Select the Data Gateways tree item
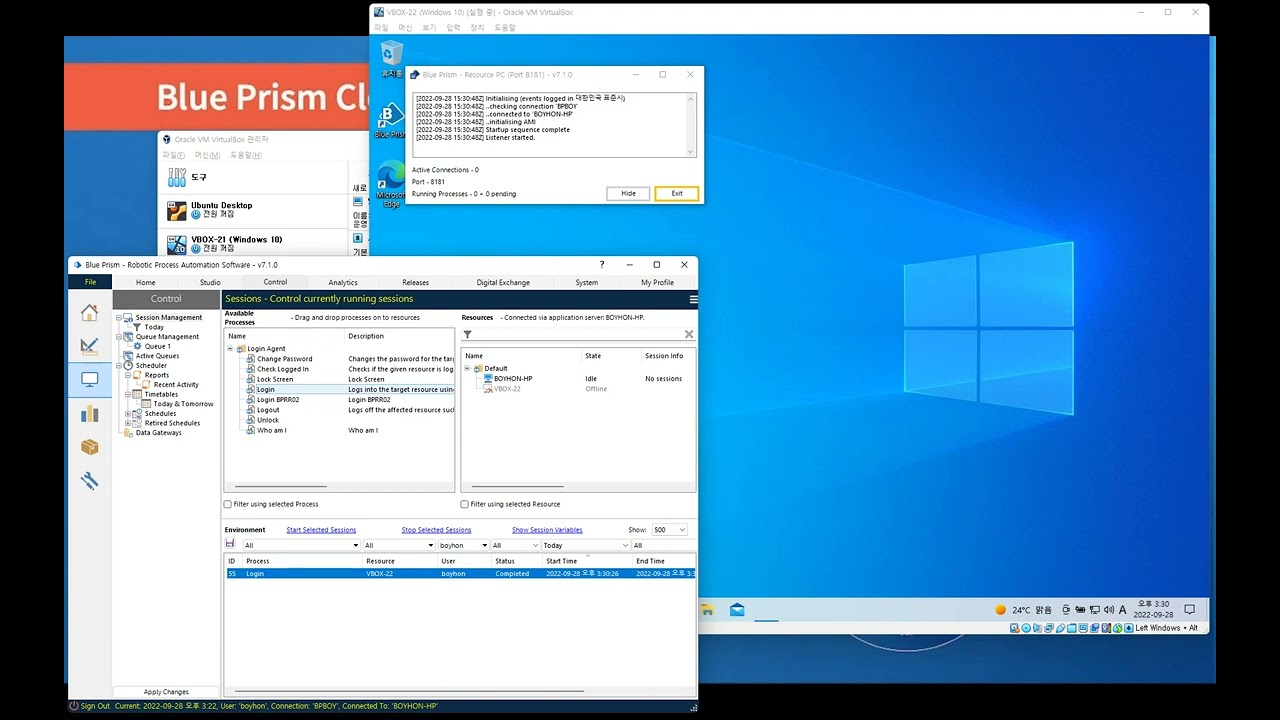1280x720 pixels. click(158, 433)
